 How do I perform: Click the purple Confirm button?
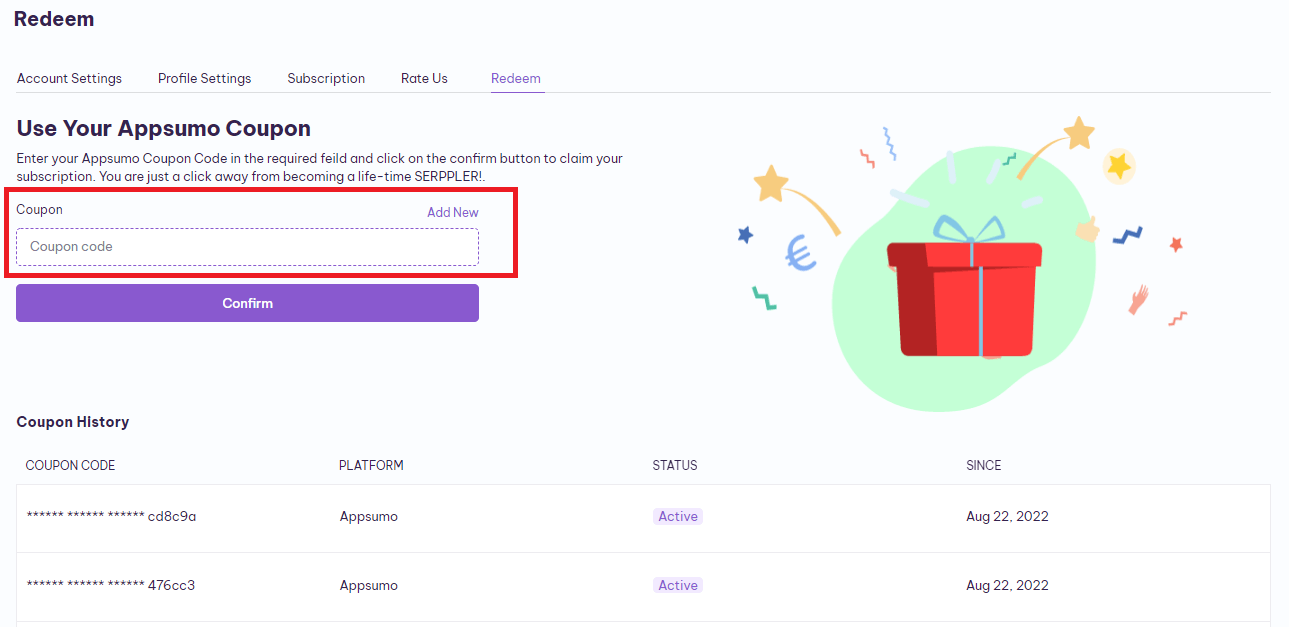247,303
